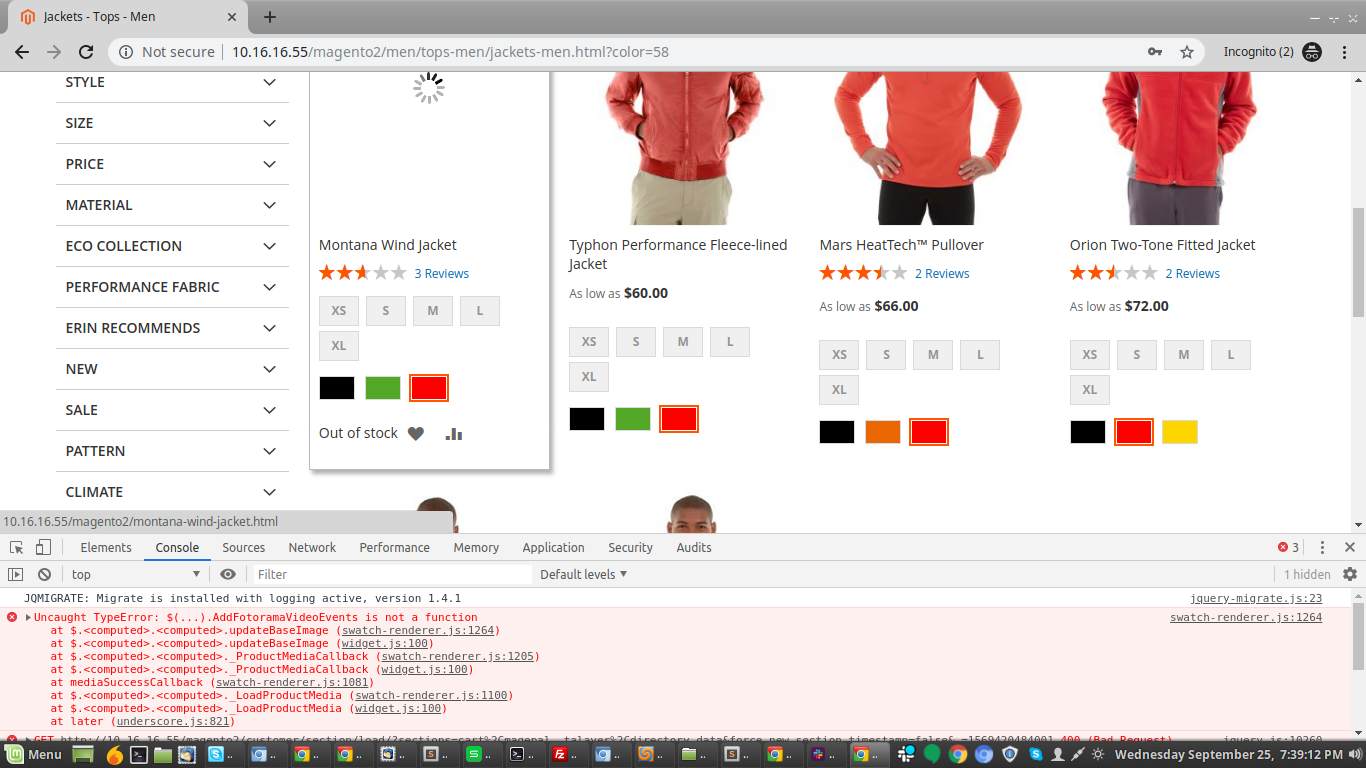The image size is (1366, 768).
Task: Toggle the DevTools device toolbar
Action: [x=43, y=547]
